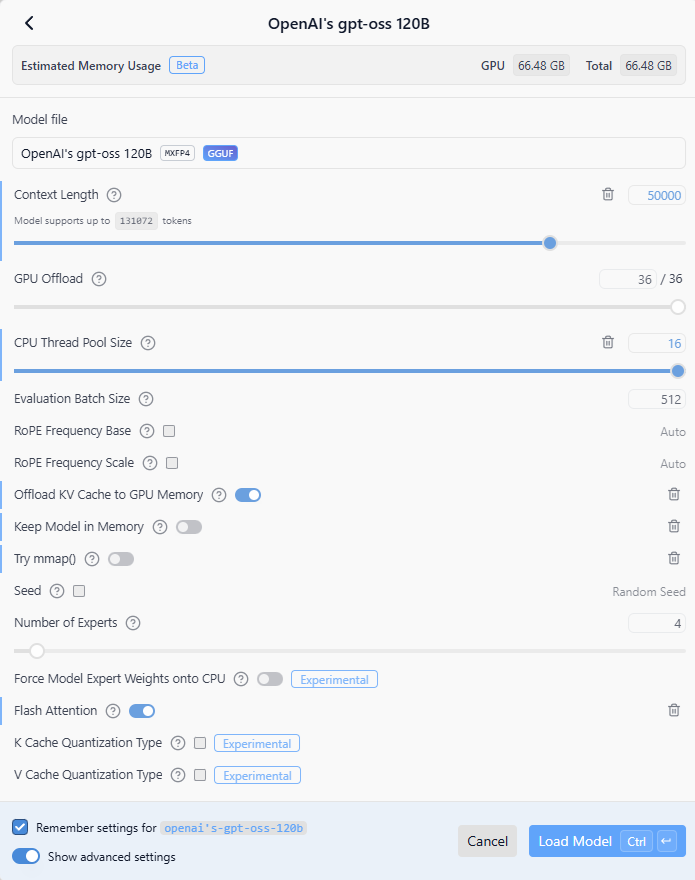Image resolution: width=695 pixels, height=880 pixels.
Task: Click the Load Model button
Action: tap(575, 841)
